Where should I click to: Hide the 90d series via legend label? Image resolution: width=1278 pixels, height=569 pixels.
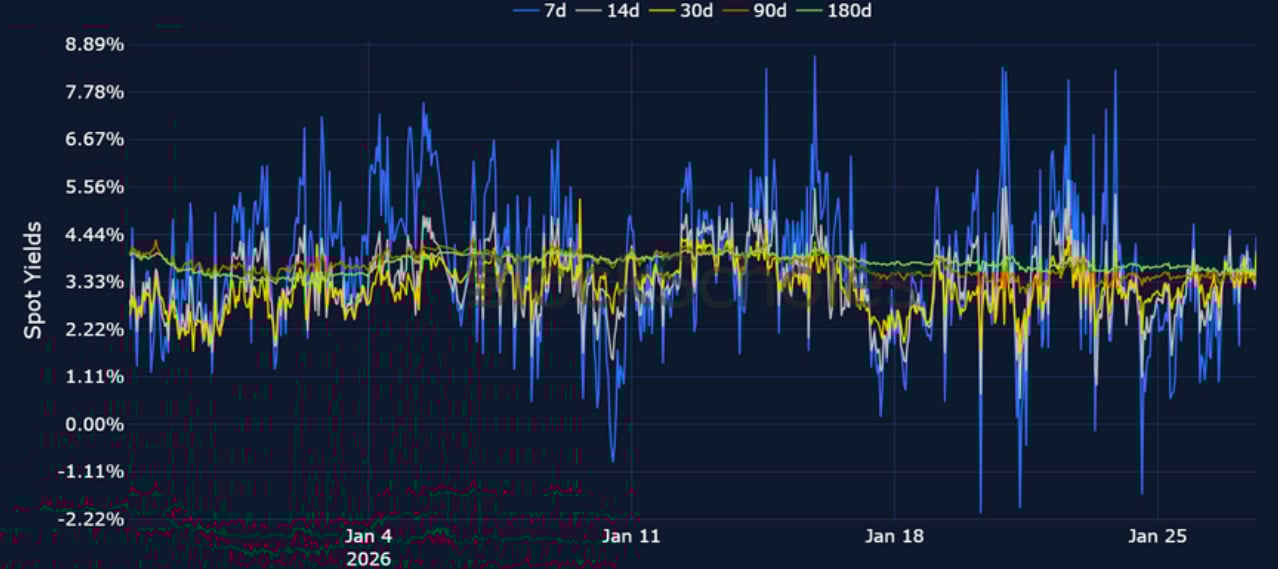tap(770, 11)
